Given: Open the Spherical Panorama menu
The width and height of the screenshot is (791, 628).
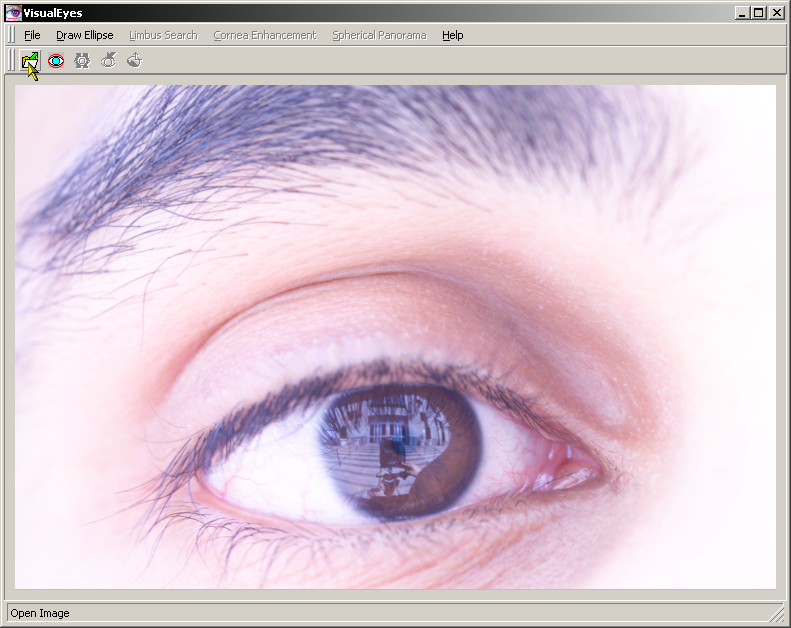Looking at the screenshot, I should 379,35.
